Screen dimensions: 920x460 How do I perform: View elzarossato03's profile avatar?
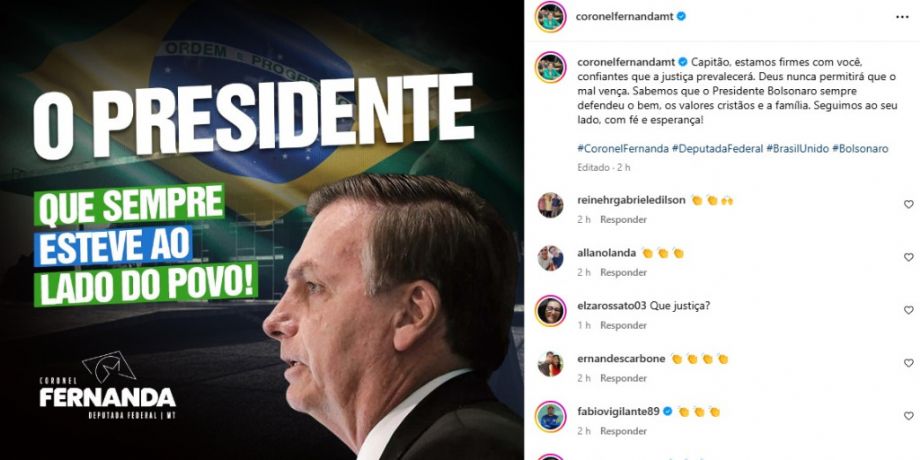coord(550,311)
